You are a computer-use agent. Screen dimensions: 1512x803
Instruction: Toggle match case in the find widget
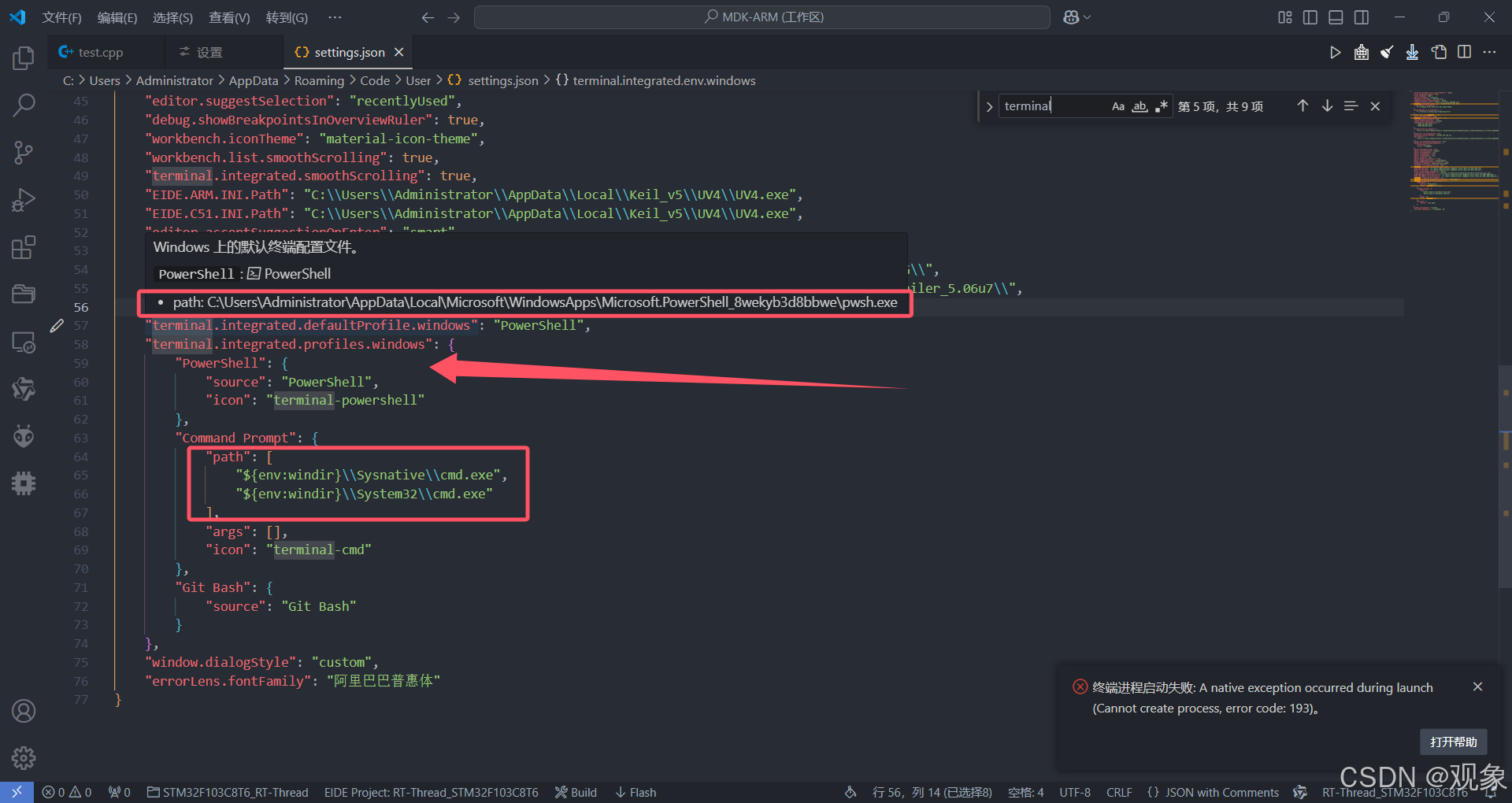coord(1117,105)
